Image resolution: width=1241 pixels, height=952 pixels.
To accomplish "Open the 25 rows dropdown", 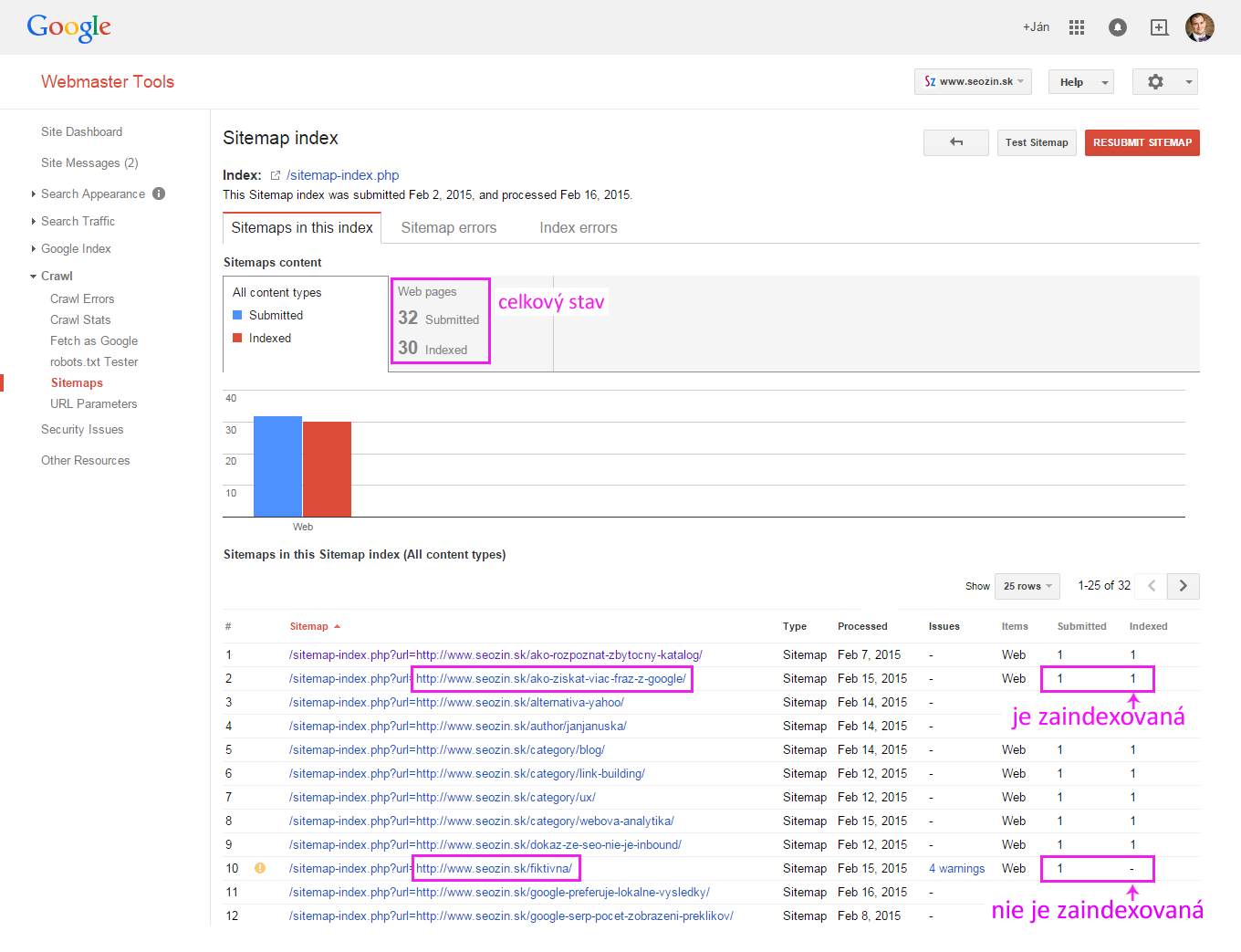I will (1028, 586).
